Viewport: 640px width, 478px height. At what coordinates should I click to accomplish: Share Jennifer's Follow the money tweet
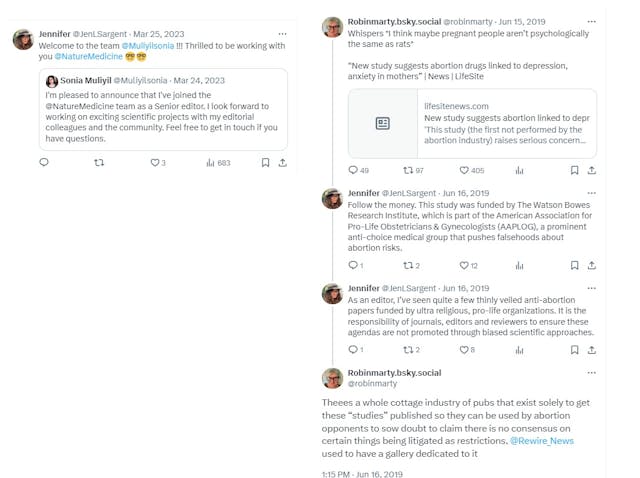click(x=591, y=266)
